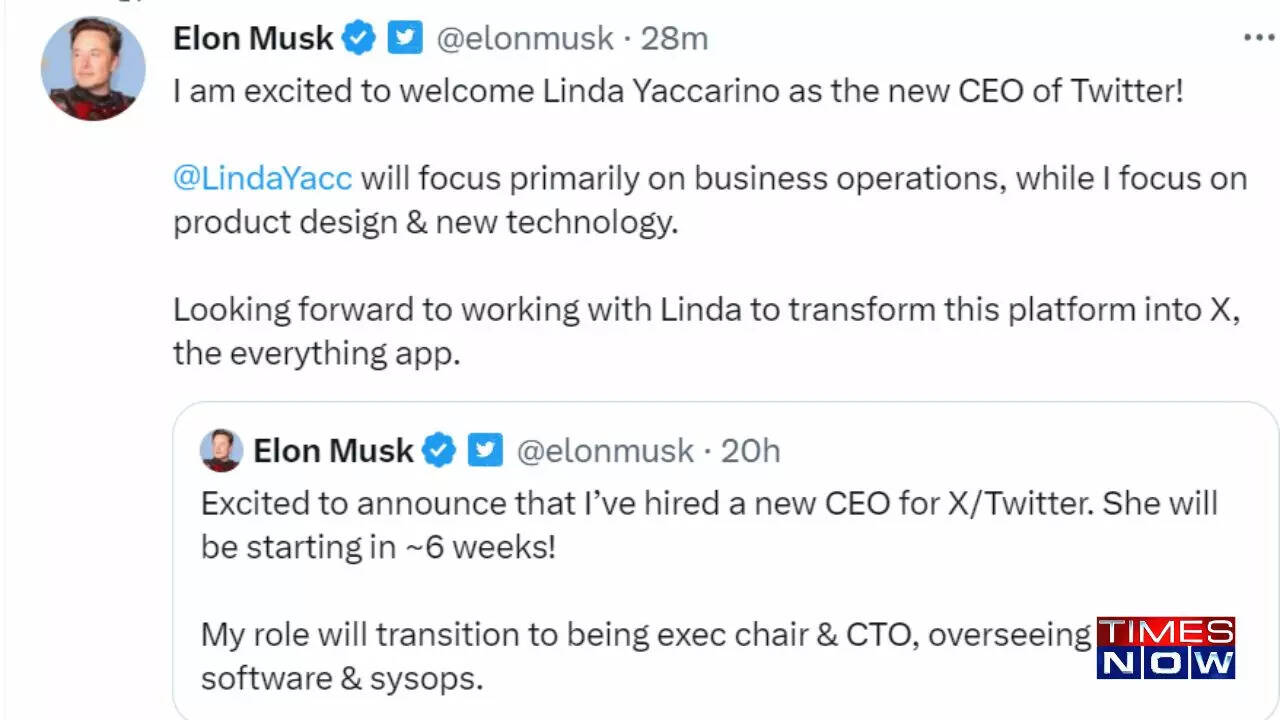Click the 20h timestamp on the quoted tweet
This screenshot has height=720, width=1280.
point(750,451)
